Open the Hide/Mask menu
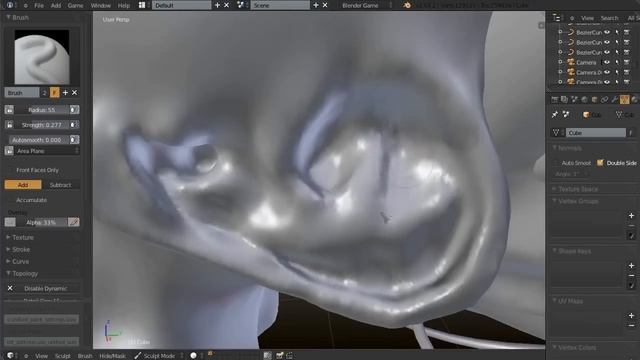 point(113,356)
